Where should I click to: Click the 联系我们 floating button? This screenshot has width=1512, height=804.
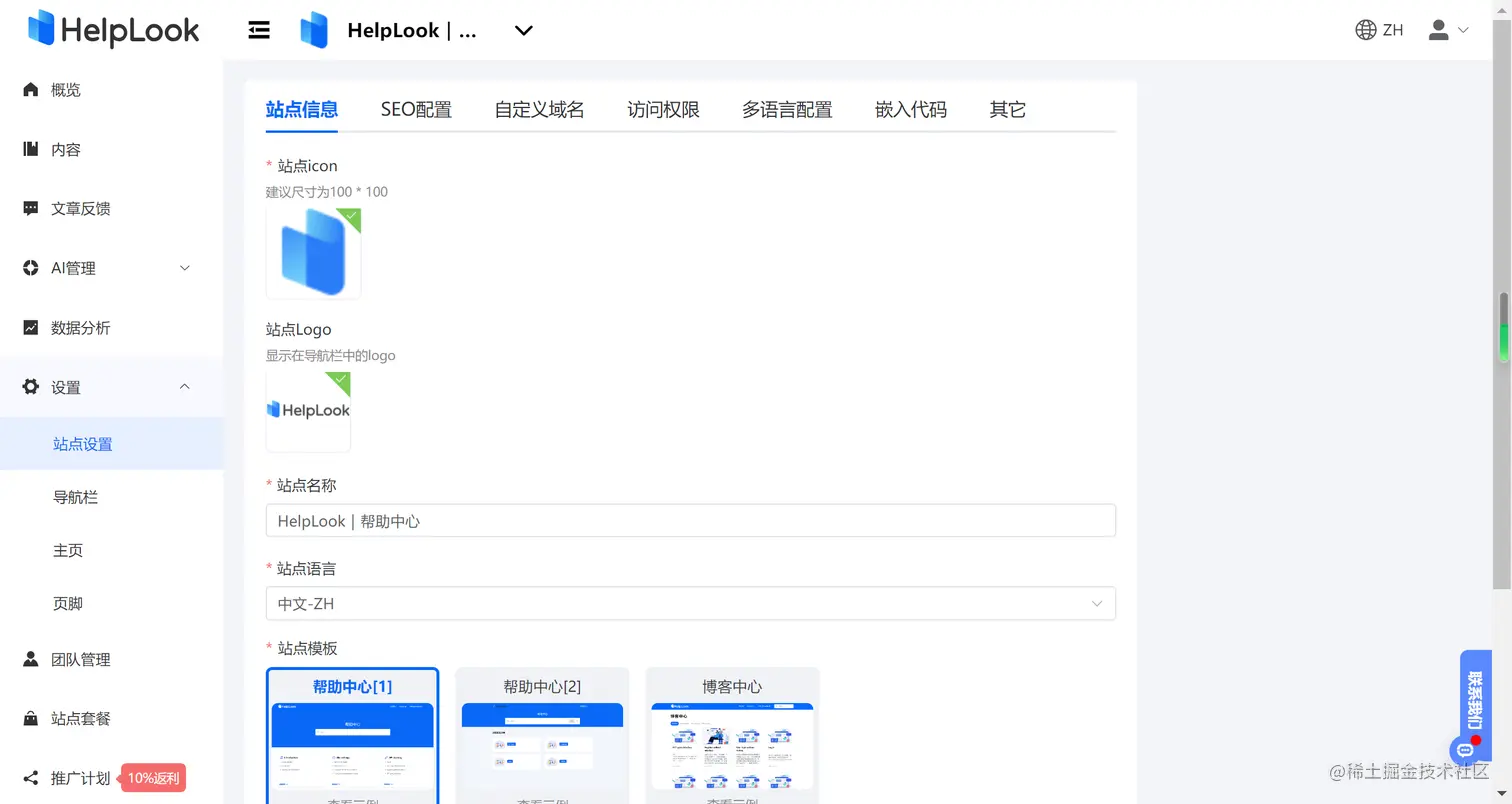click(1475, 701)
